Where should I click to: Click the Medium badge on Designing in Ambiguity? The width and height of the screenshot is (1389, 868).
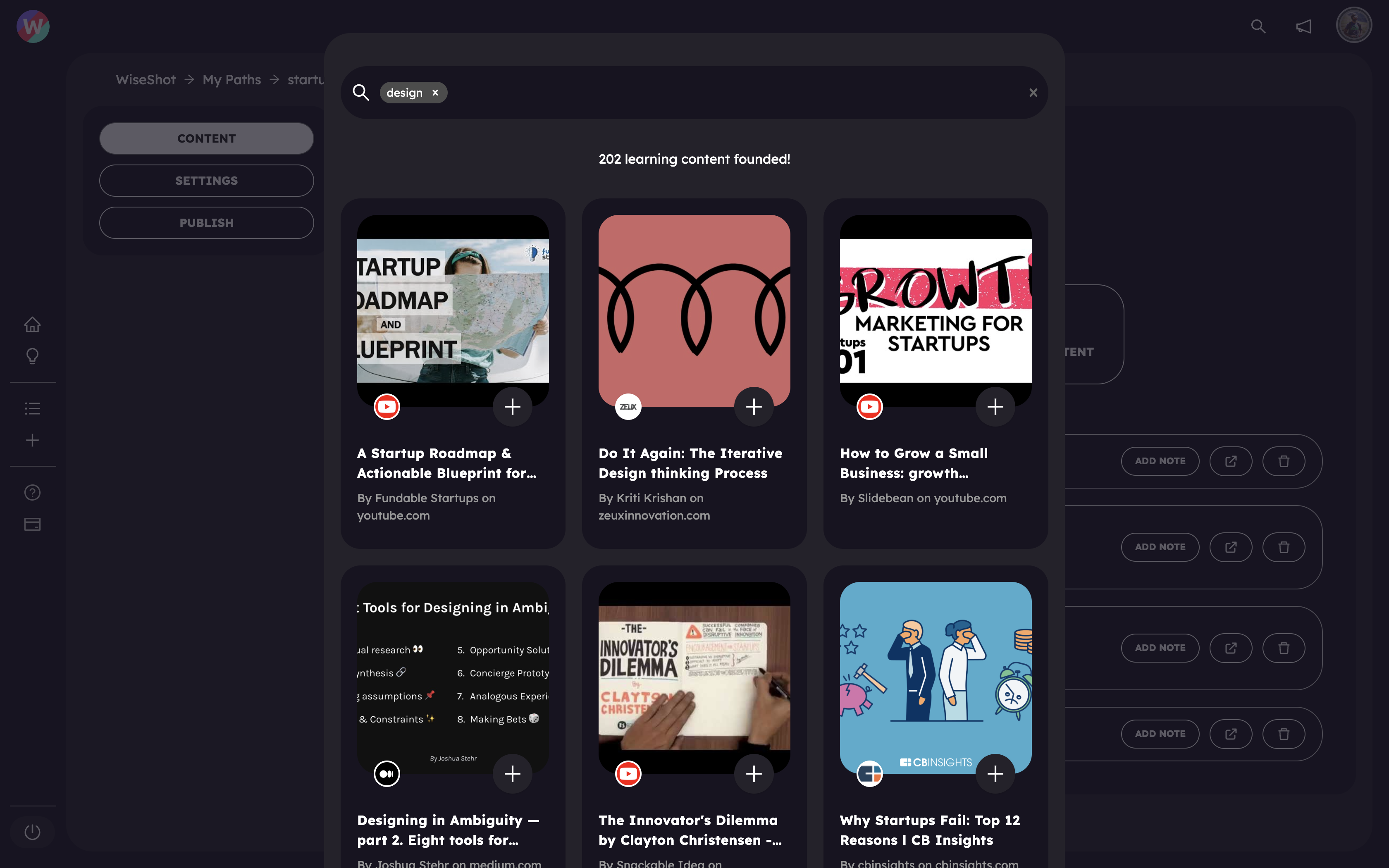[x=387, y=773]
